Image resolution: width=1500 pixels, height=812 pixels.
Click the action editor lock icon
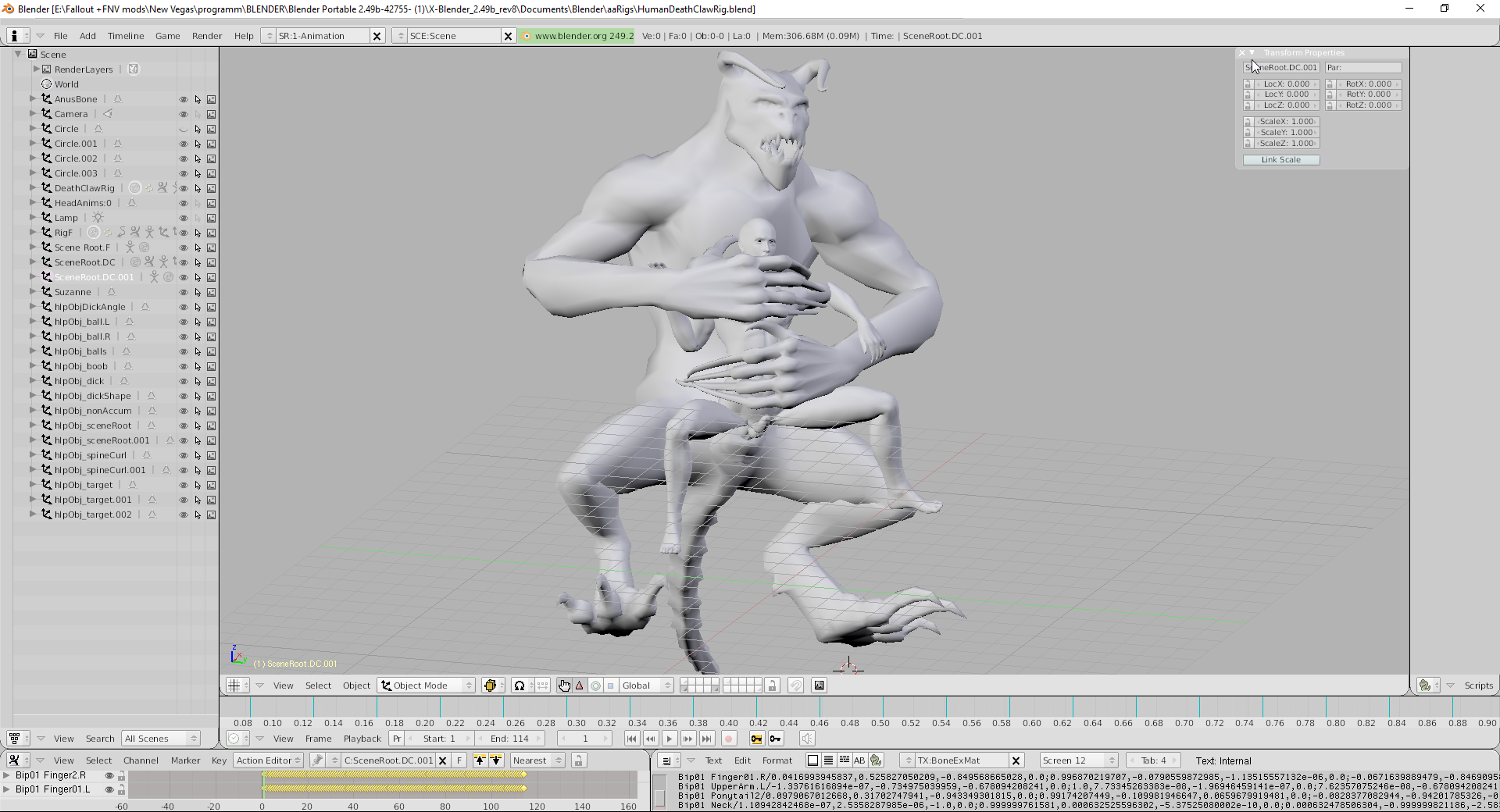(578, 760)
